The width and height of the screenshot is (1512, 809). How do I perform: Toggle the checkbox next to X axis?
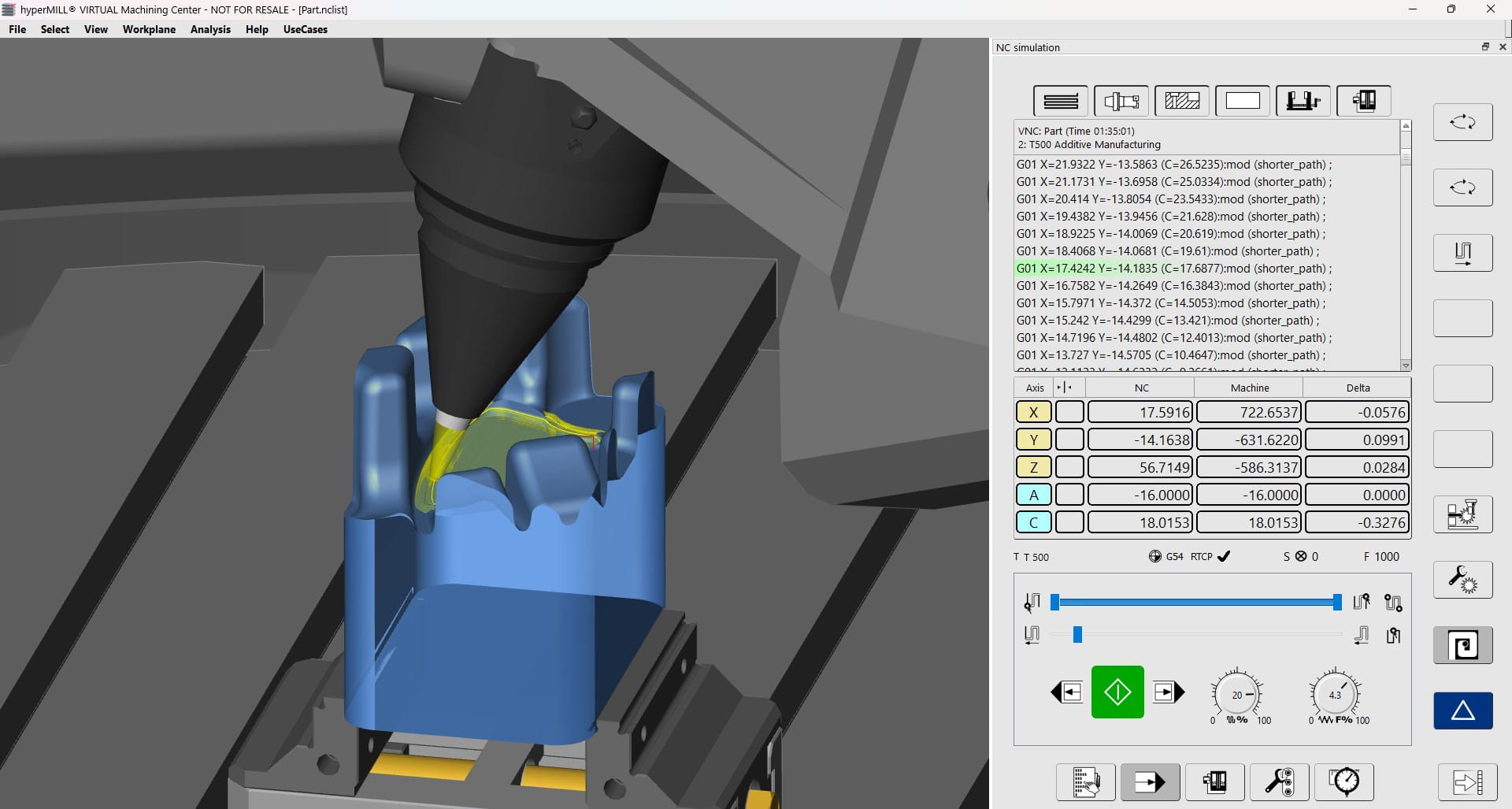pyautogui.click(x=1069, y=413)
